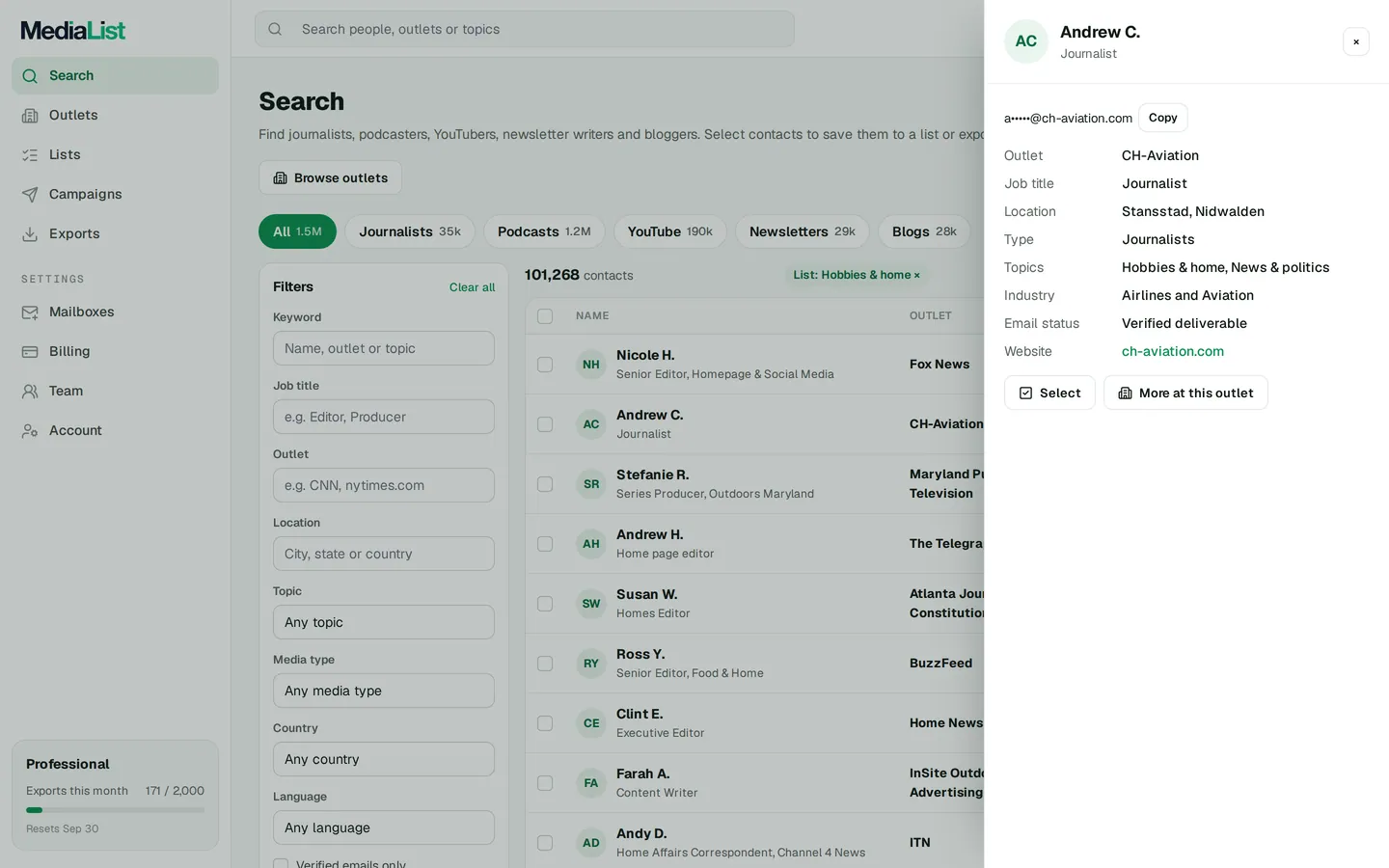Click the MediaList logo
The height and width of the screenshot is (868, 1389).
[x=73, y=31]
